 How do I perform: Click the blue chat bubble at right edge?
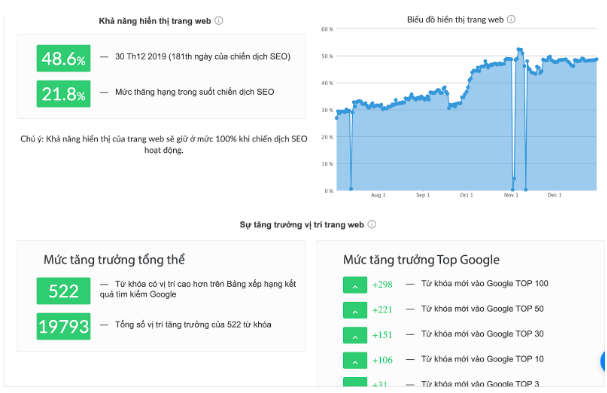(604, 361)
